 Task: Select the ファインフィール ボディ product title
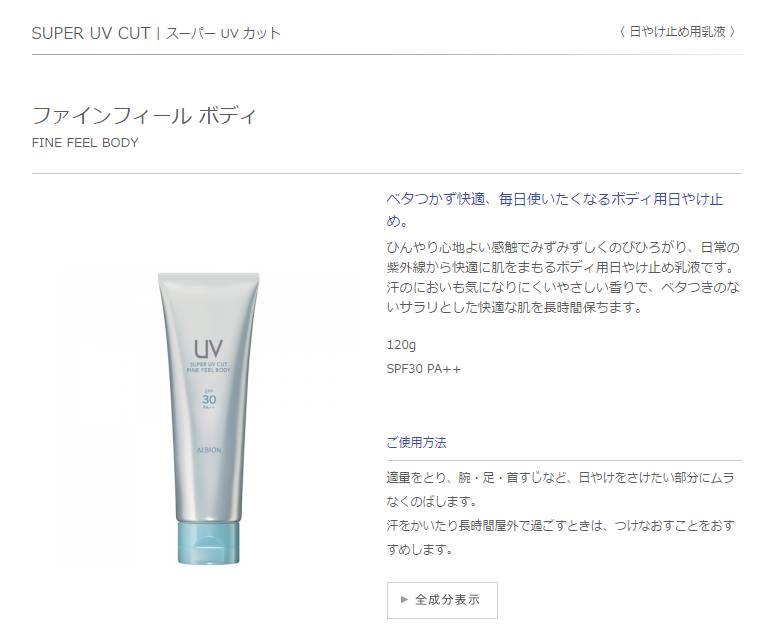pos(144,116)
